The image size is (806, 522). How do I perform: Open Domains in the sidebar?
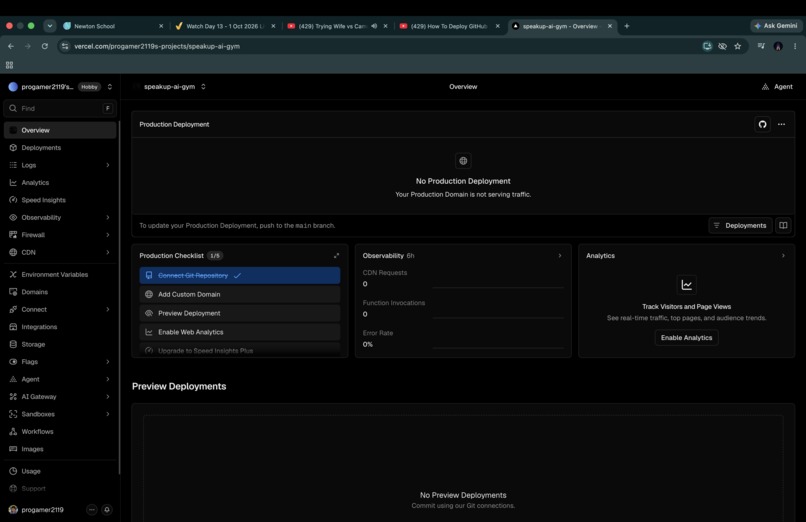[x=60, y=292]
